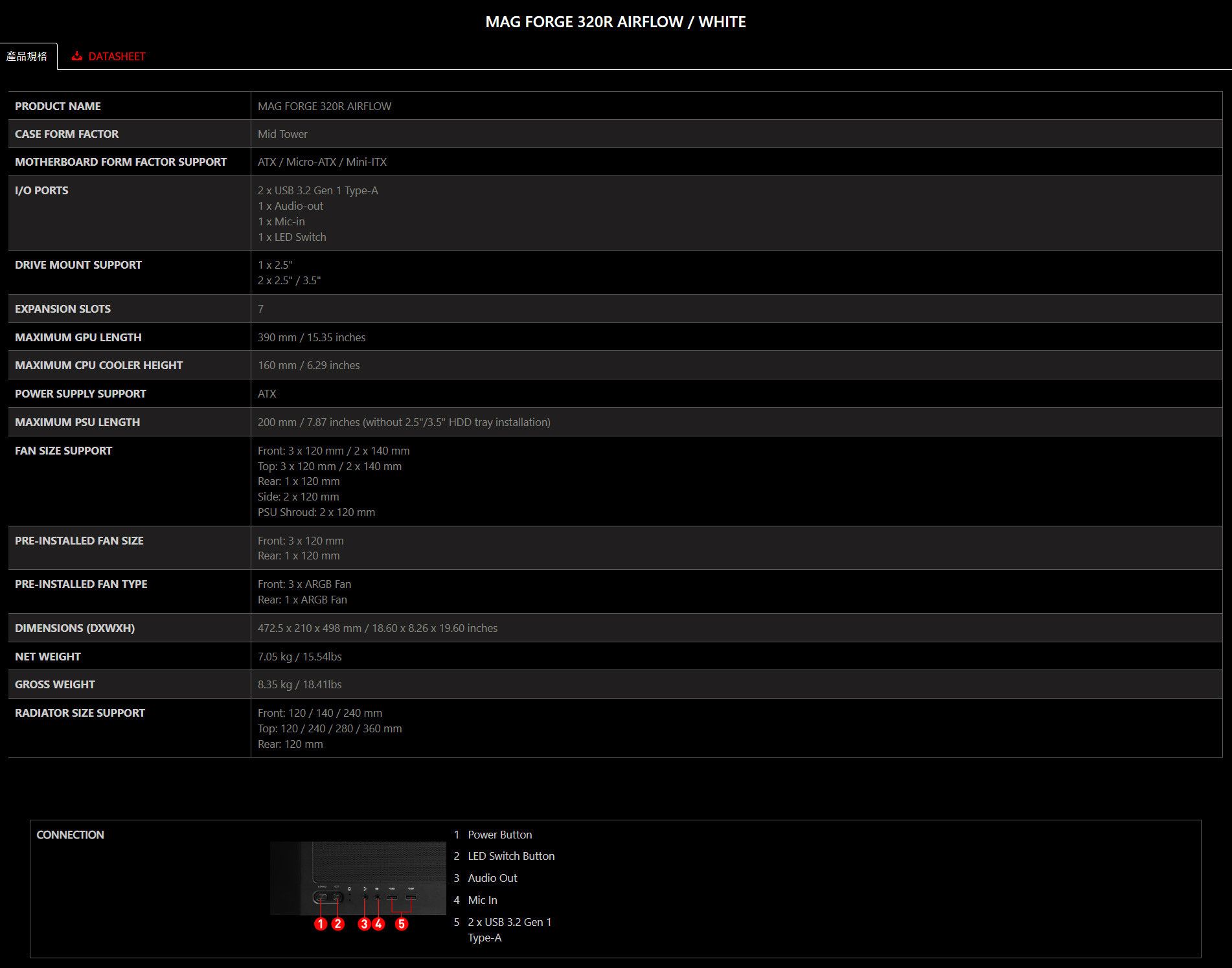
Task: Click red marker number 1 on the diagram
Action: (x=321, y=924)
